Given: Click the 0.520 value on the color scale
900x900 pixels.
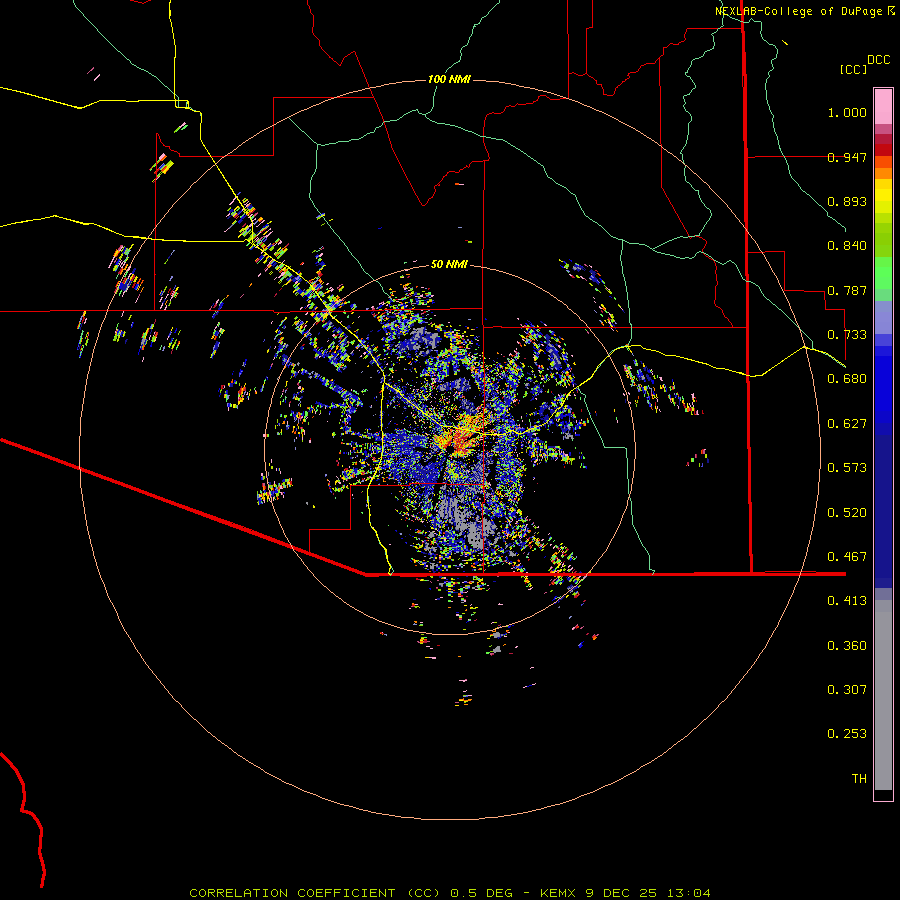Looking at the screenshot, I should tap(847, 513).
